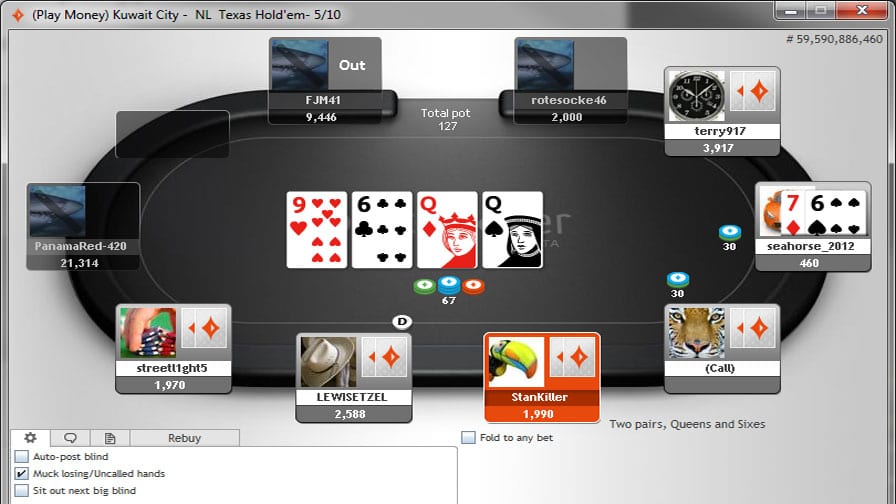The image size is (896, 504).
Task: Click the Rebuy tab button
Action: pyautogui.click(x=185, y=438)
